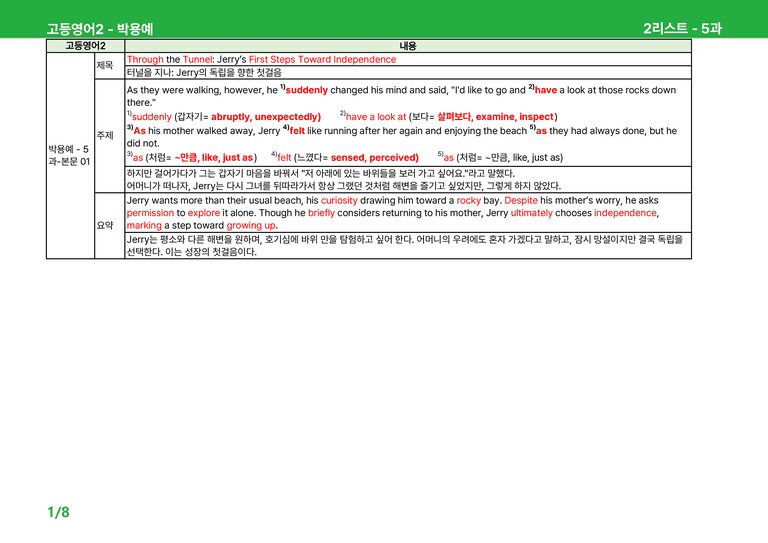
Task: Click the bold red word suddenly
Action: (x=307, y=90)
